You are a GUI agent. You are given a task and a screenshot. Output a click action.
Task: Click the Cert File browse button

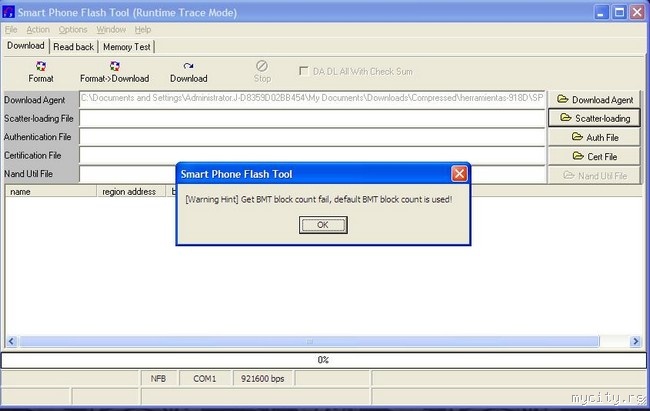(x=594, y=156)
